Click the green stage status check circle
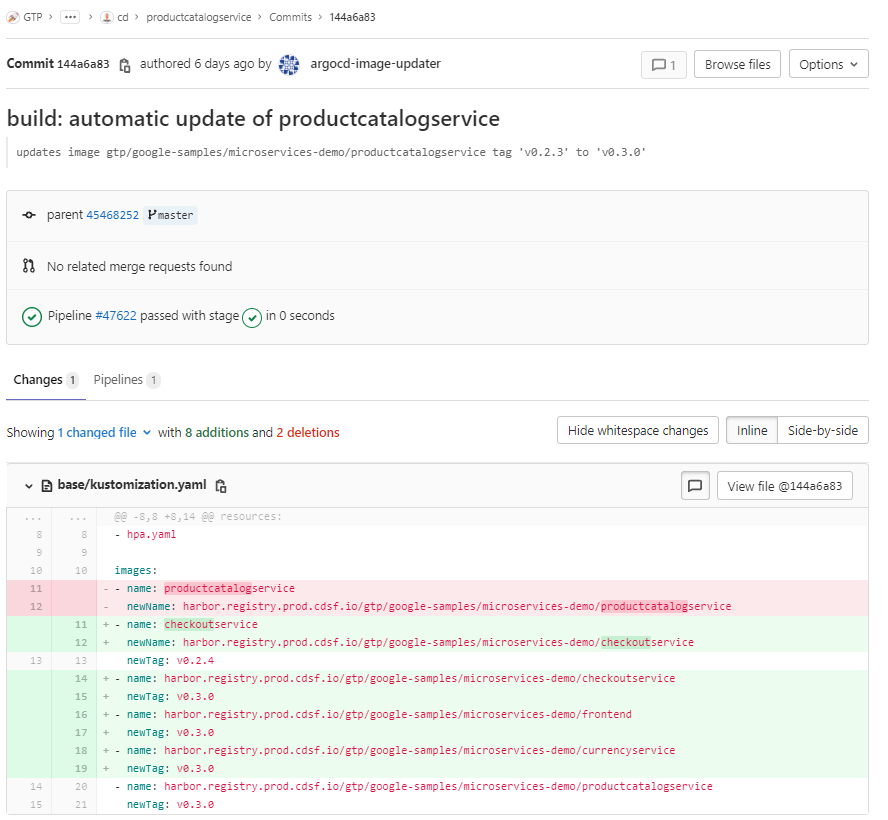The width and height of the screenshot is (888, 820). tap(251, 316)
